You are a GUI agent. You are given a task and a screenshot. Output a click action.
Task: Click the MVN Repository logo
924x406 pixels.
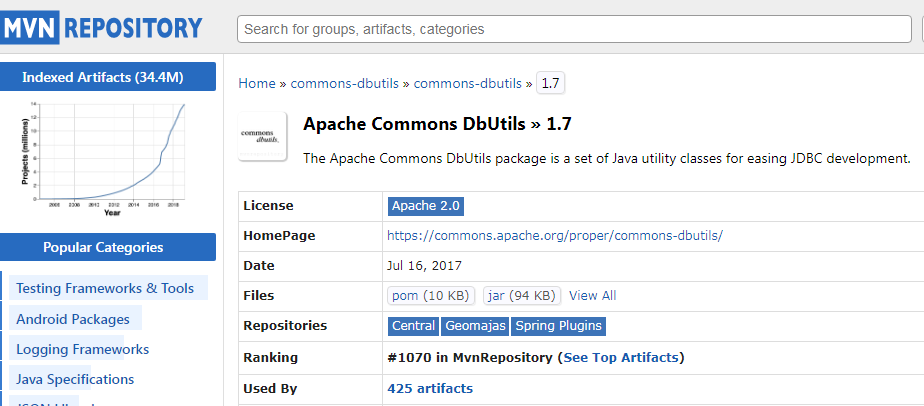click(101, 28)
